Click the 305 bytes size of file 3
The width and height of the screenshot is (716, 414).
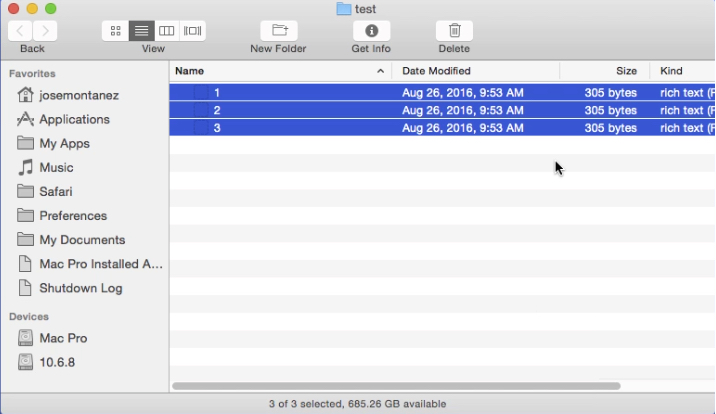click(x=611, y=128)
